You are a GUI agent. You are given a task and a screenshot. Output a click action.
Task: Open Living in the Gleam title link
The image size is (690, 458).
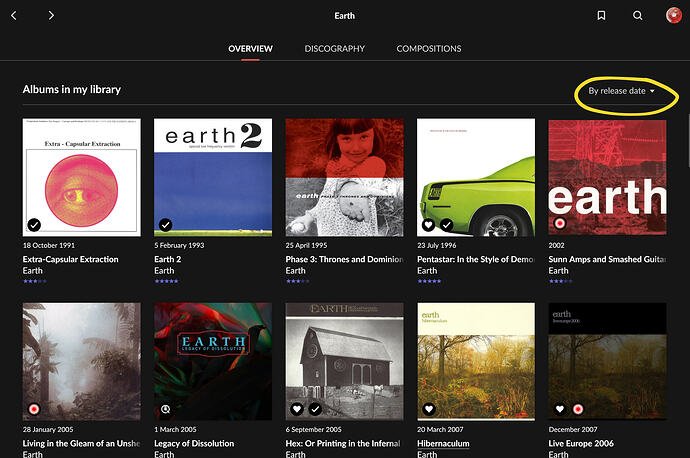tap(81, 443)
